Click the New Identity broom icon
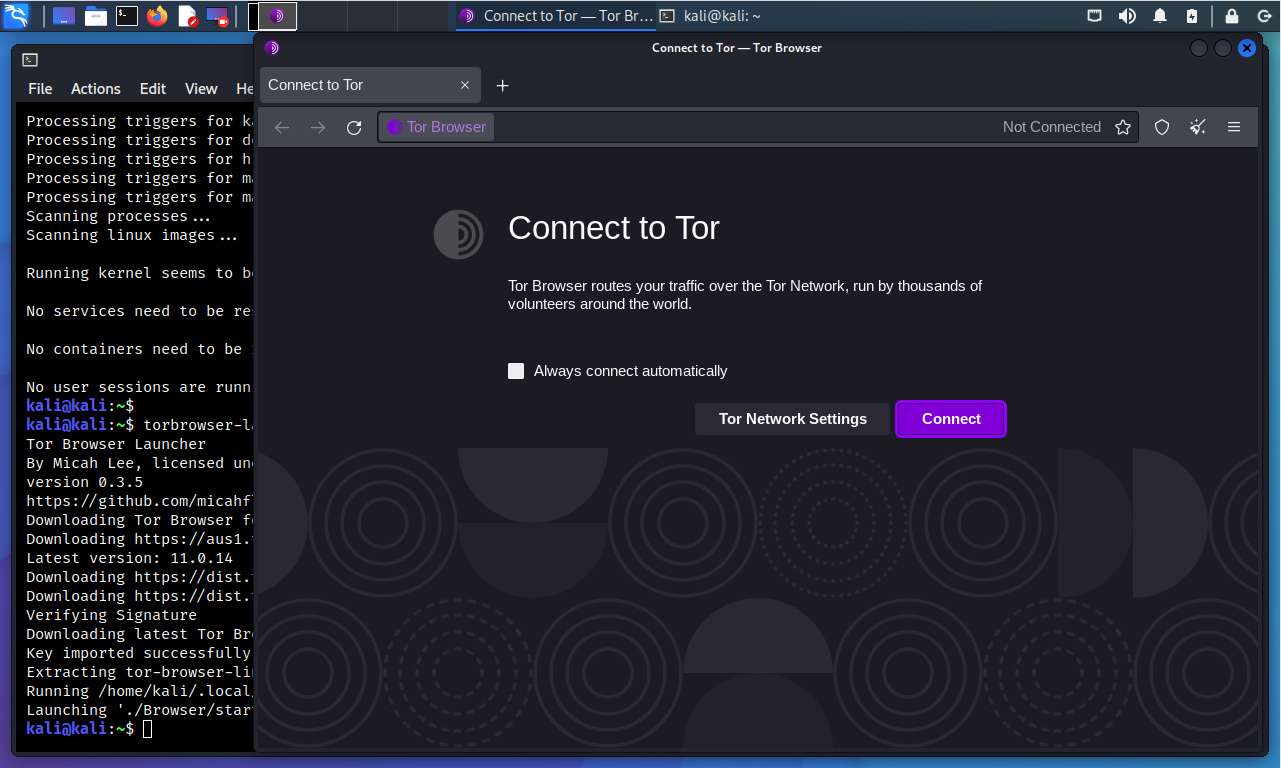The image size is (1281, 768). pos(1197,127)
